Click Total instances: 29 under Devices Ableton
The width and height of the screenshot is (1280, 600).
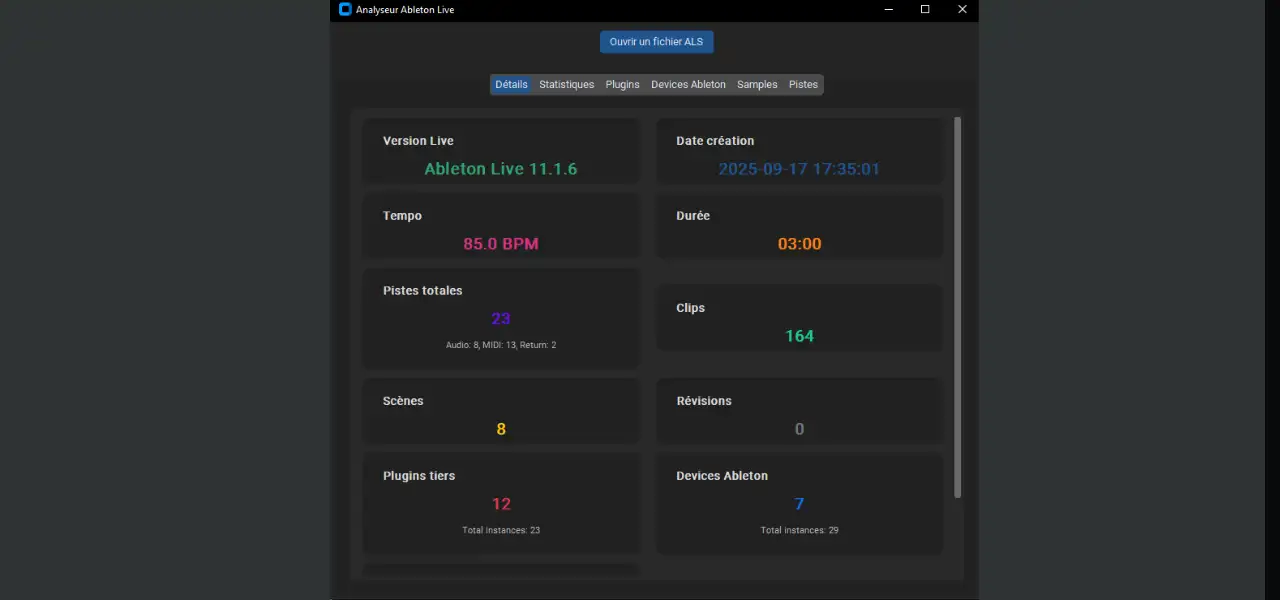799,530
